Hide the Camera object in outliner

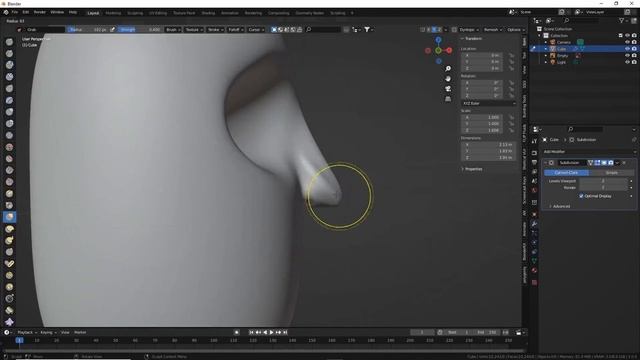coord(627,42)
